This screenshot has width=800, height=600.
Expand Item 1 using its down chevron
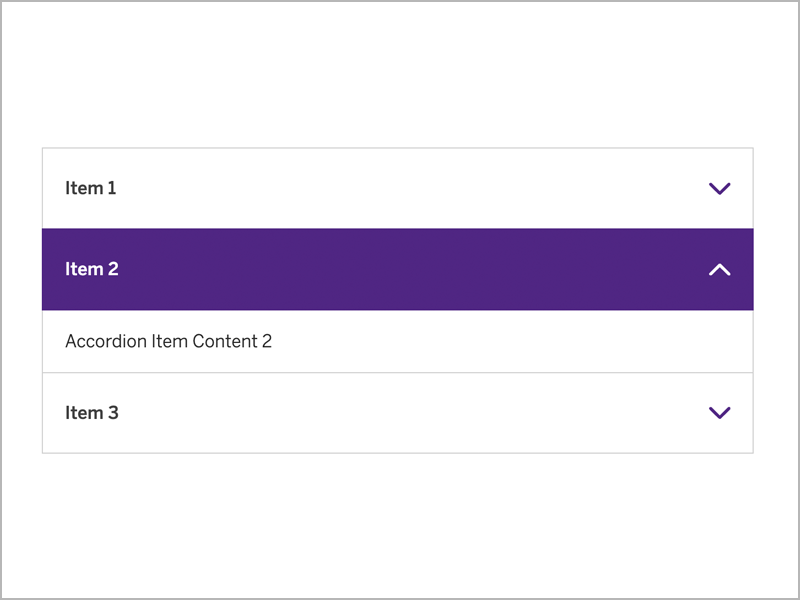coord(719,188)
